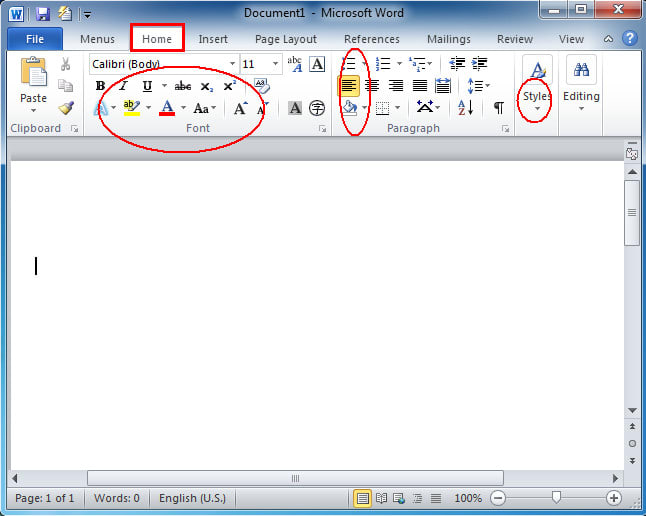
Task: Click the Cut scissors icon
Action: click(x=65, y=65)
